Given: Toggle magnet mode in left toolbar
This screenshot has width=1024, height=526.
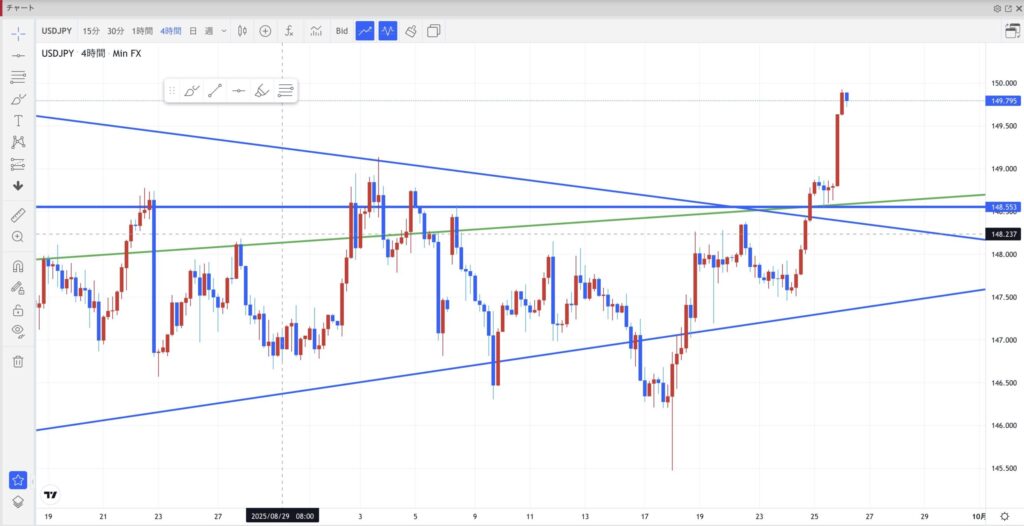Looking at the screenshot, I should (x=18, y=267).
